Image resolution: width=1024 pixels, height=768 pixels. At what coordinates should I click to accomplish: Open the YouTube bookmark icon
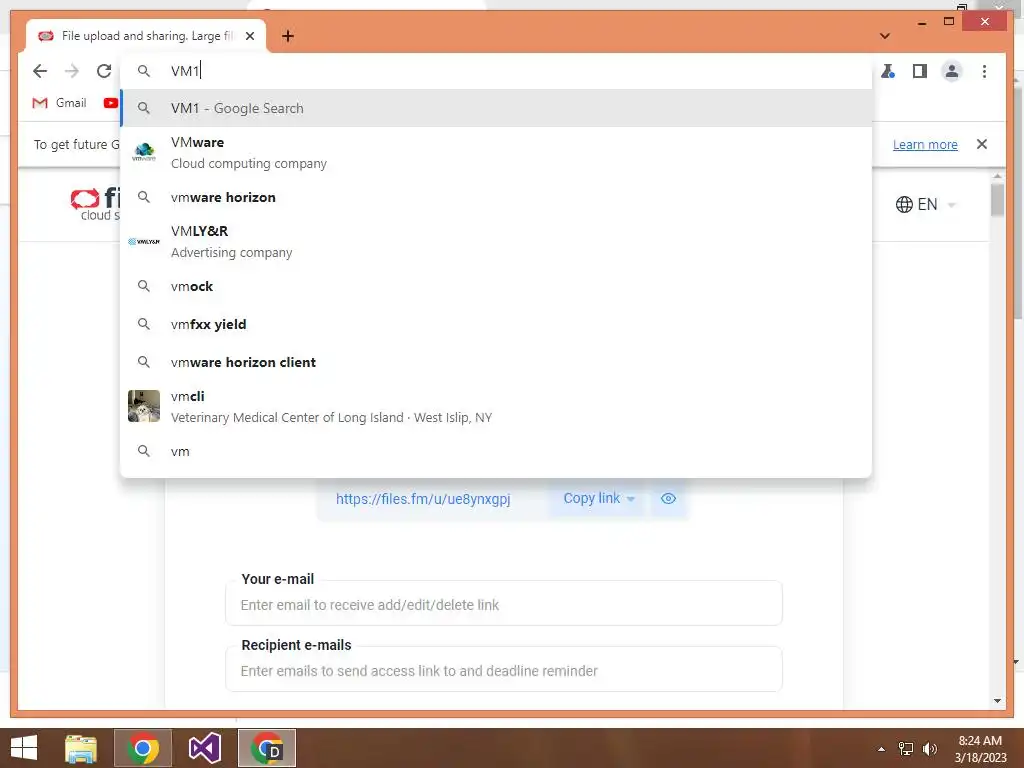pos(110,103)
